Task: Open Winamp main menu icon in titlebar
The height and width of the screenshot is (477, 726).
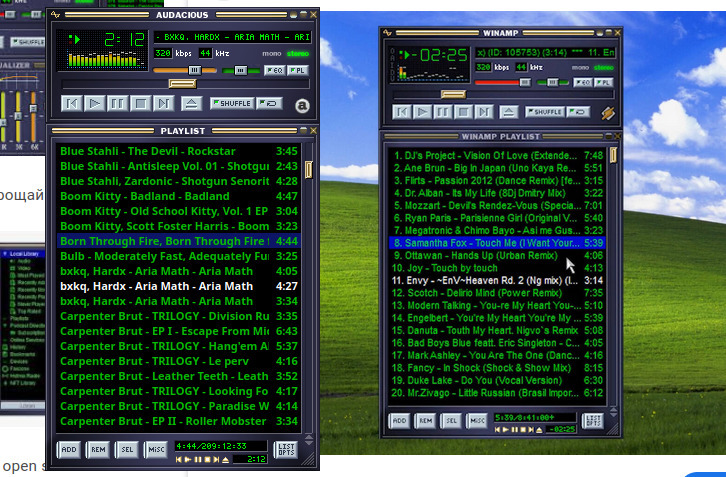Action: pos(388,33)
